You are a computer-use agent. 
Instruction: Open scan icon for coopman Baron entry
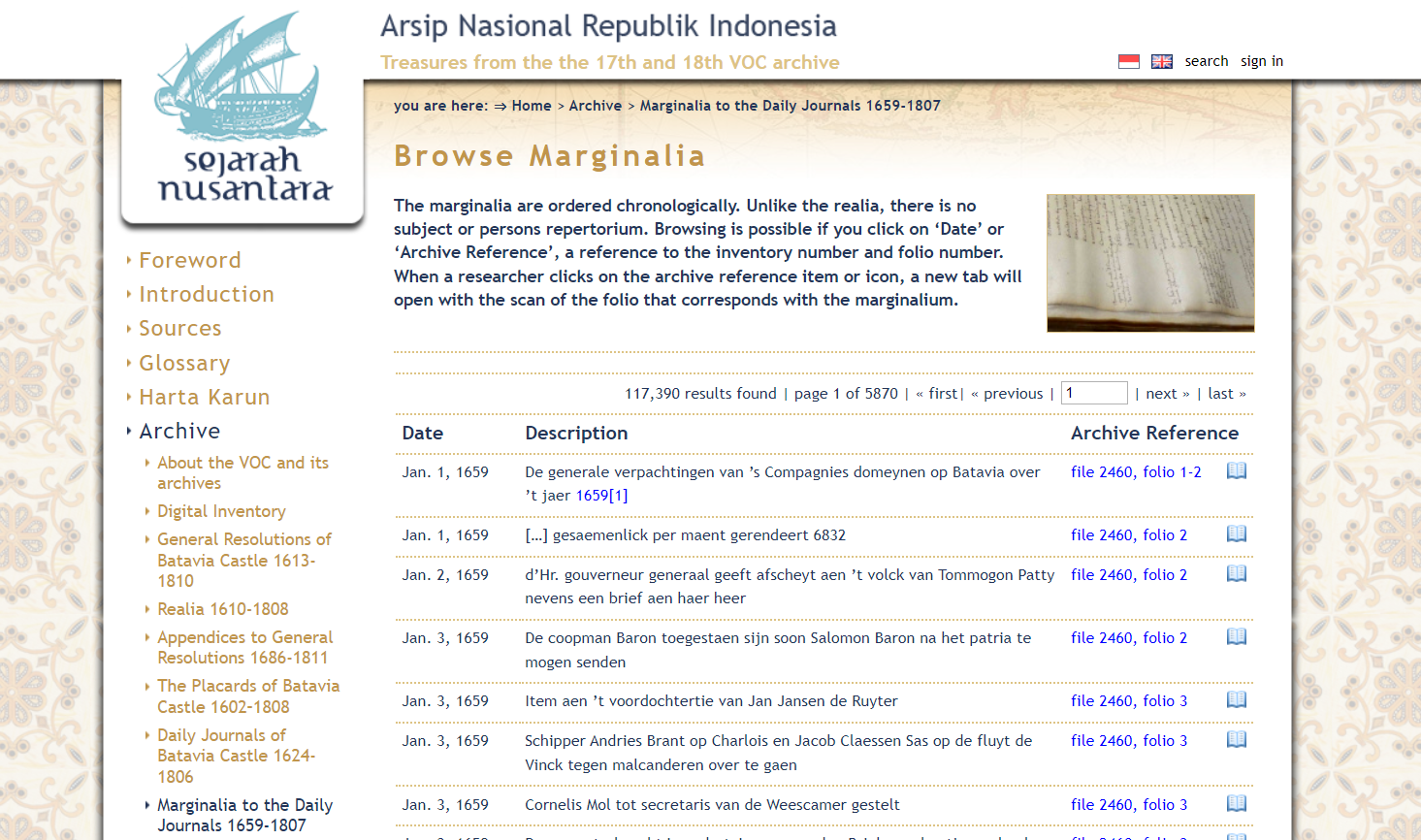pyautogui.click(x=1237, y=636)
